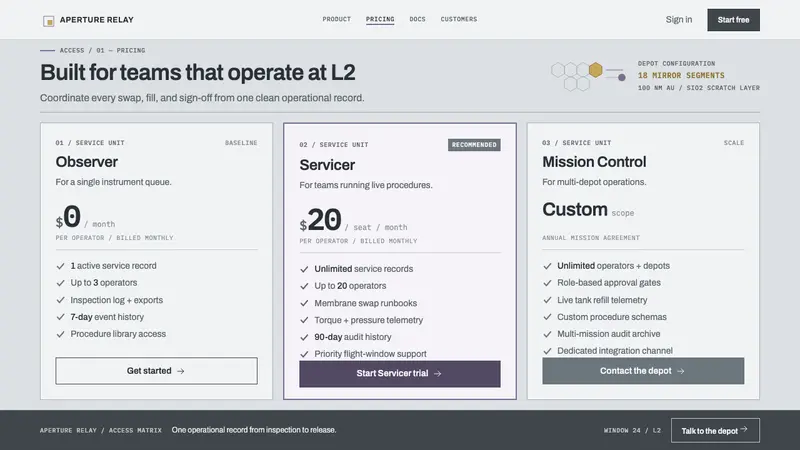Click the RECOMMENDED badge on Servicer
800x450 pixels.
474,145
